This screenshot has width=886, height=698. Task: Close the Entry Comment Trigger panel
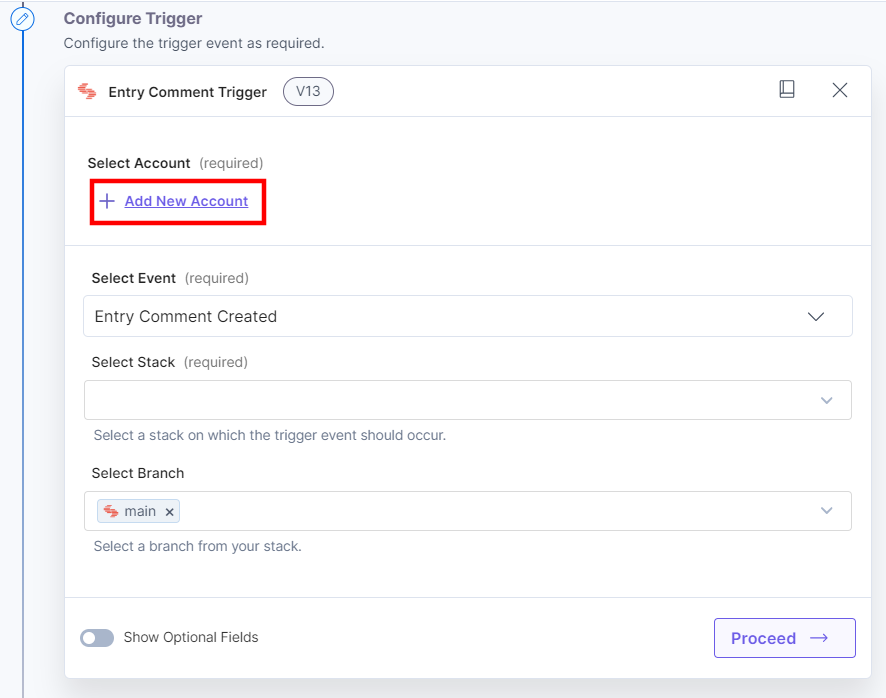coord(840,89)
